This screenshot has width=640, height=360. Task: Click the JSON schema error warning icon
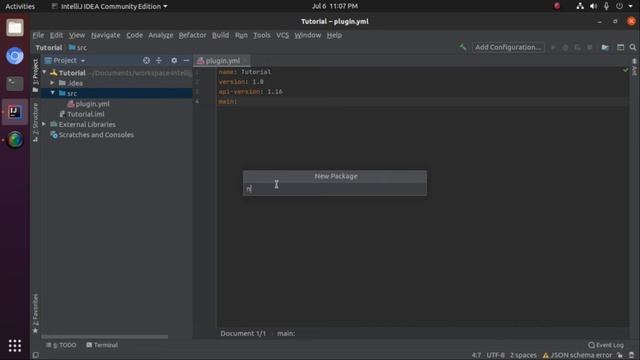(545, 356)
